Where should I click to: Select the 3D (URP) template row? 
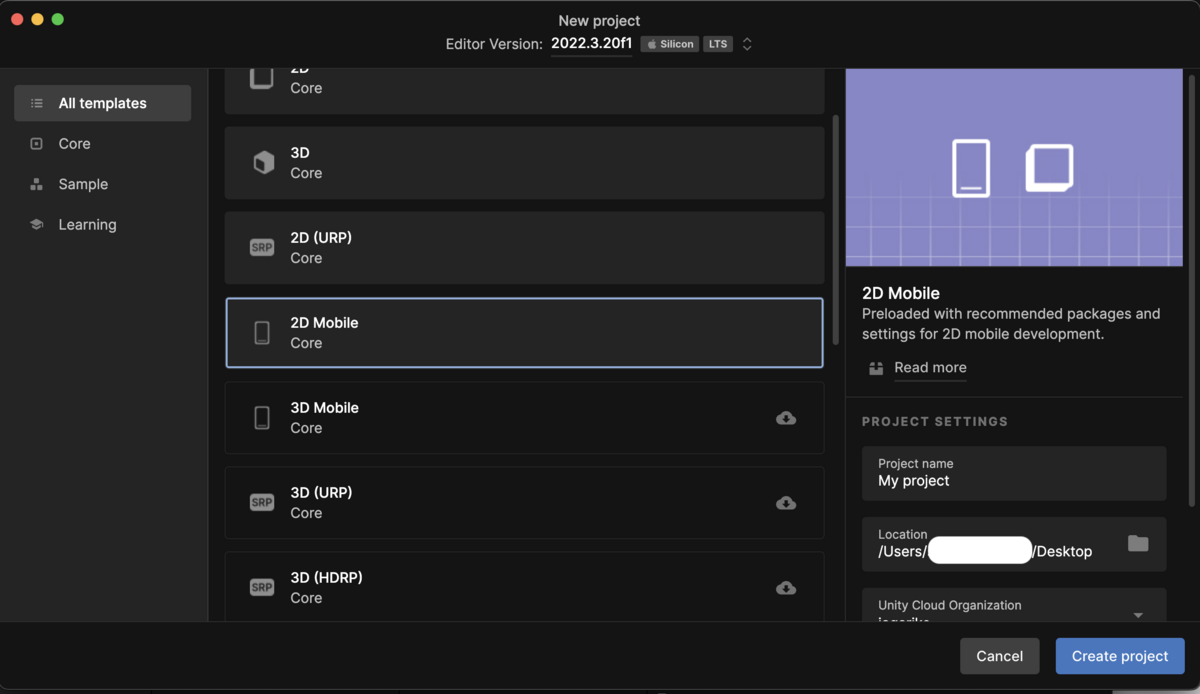524,503
